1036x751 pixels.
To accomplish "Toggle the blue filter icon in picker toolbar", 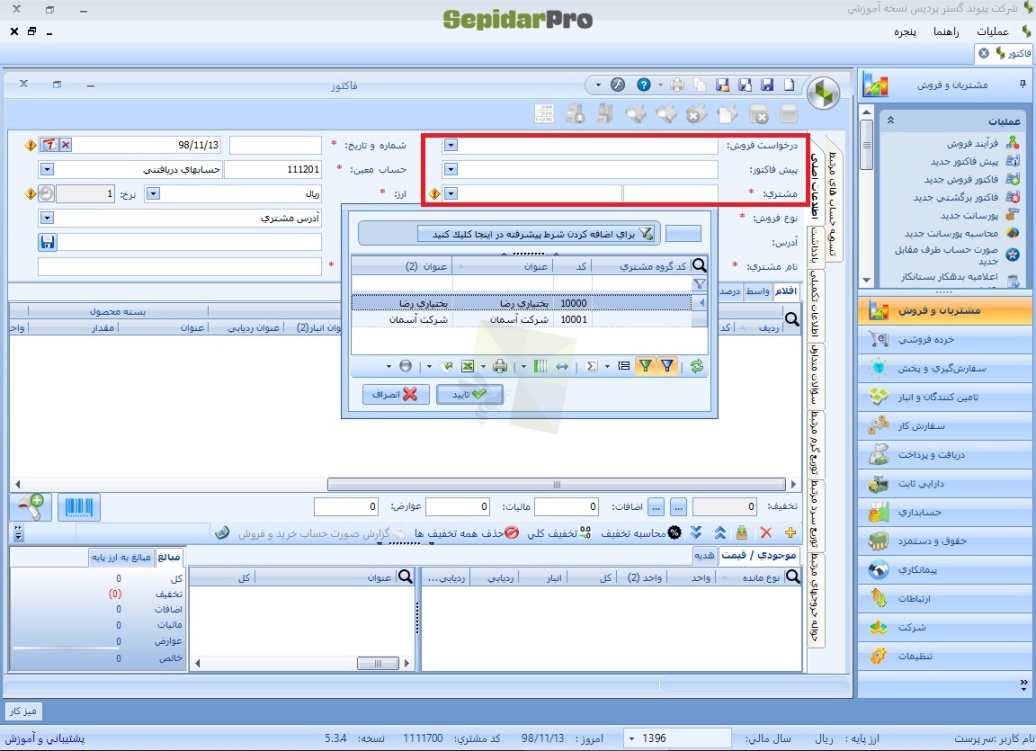I will click(667, 366).
